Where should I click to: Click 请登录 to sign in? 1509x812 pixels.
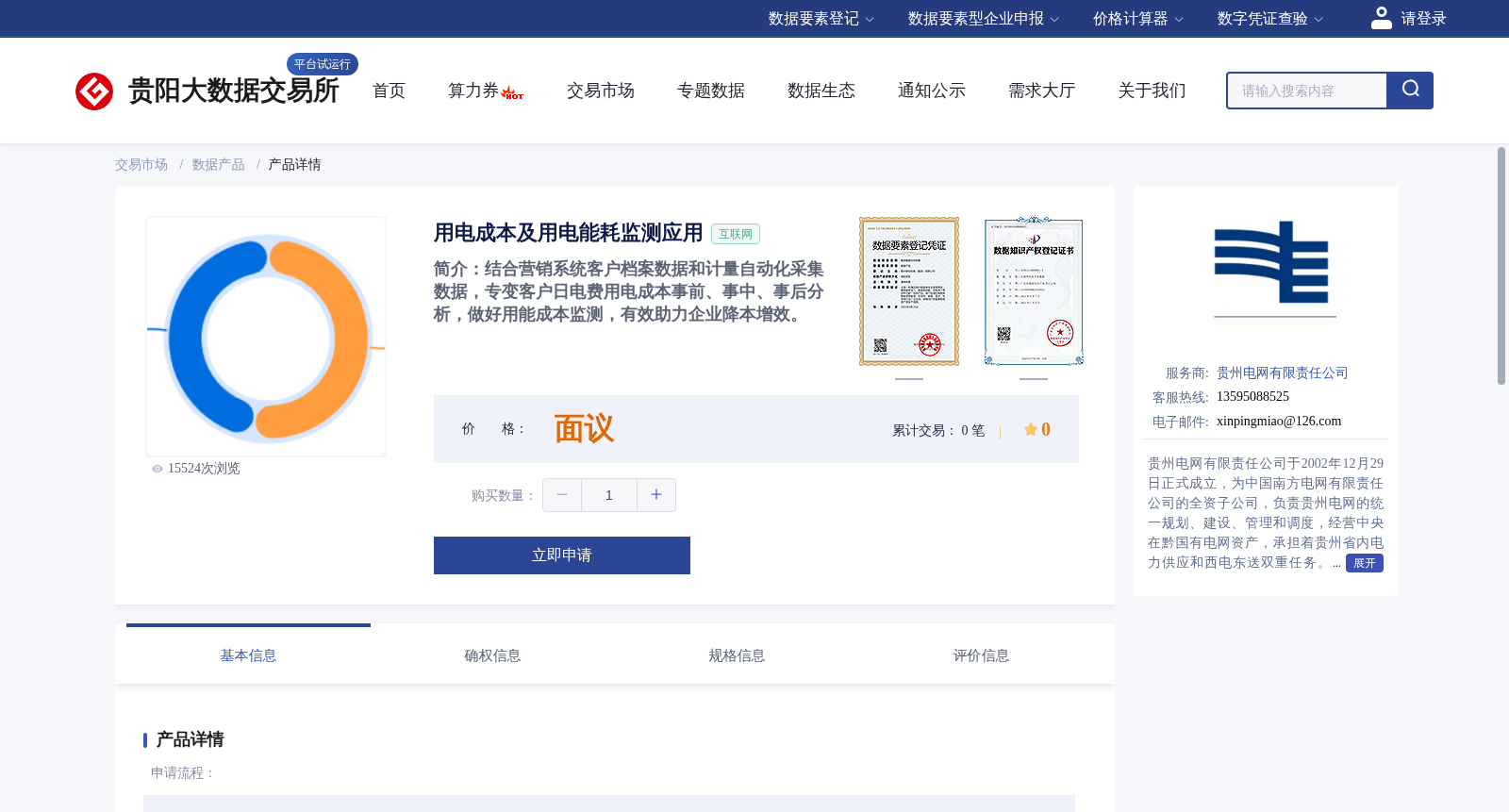(x=1423, y=19)
